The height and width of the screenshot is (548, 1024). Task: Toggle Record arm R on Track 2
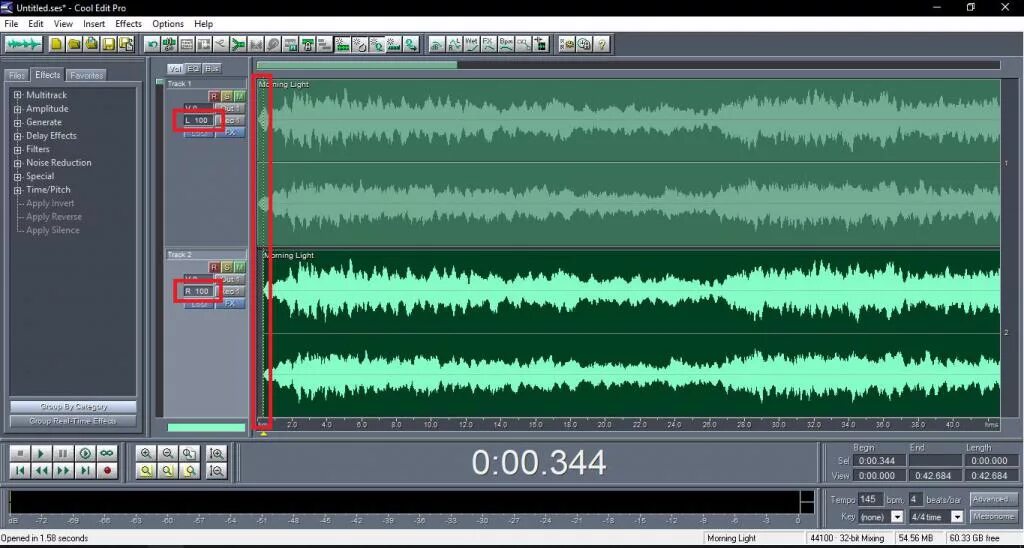pyautogui.click(x=214, y=267)
